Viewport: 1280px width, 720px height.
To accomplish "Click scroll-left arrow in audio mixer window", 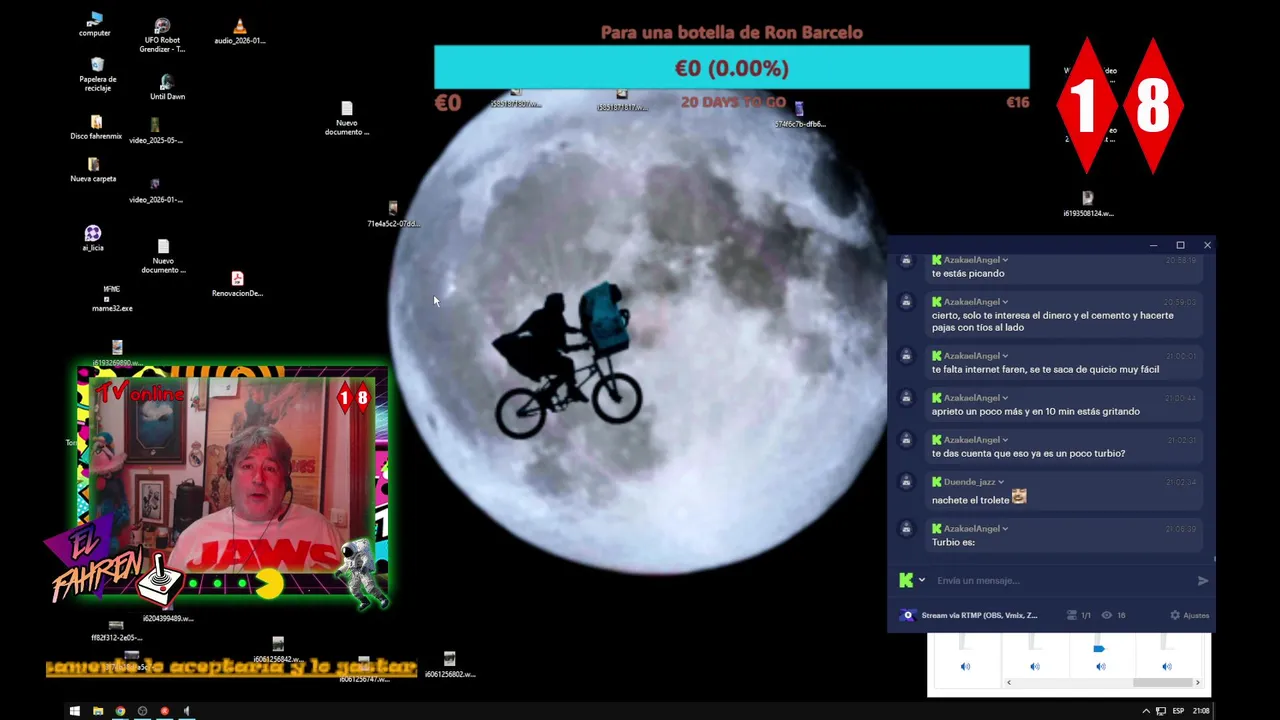I will click(1008, 682).
